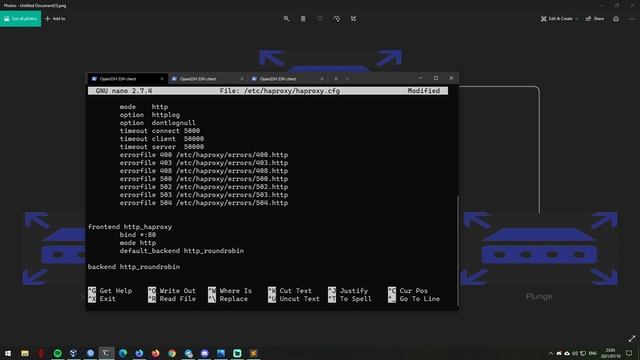This screenshot has height=360, width=640.
Task: Click the 'option httplog' line
Action: pyautogui.click(x=149, y=115)
